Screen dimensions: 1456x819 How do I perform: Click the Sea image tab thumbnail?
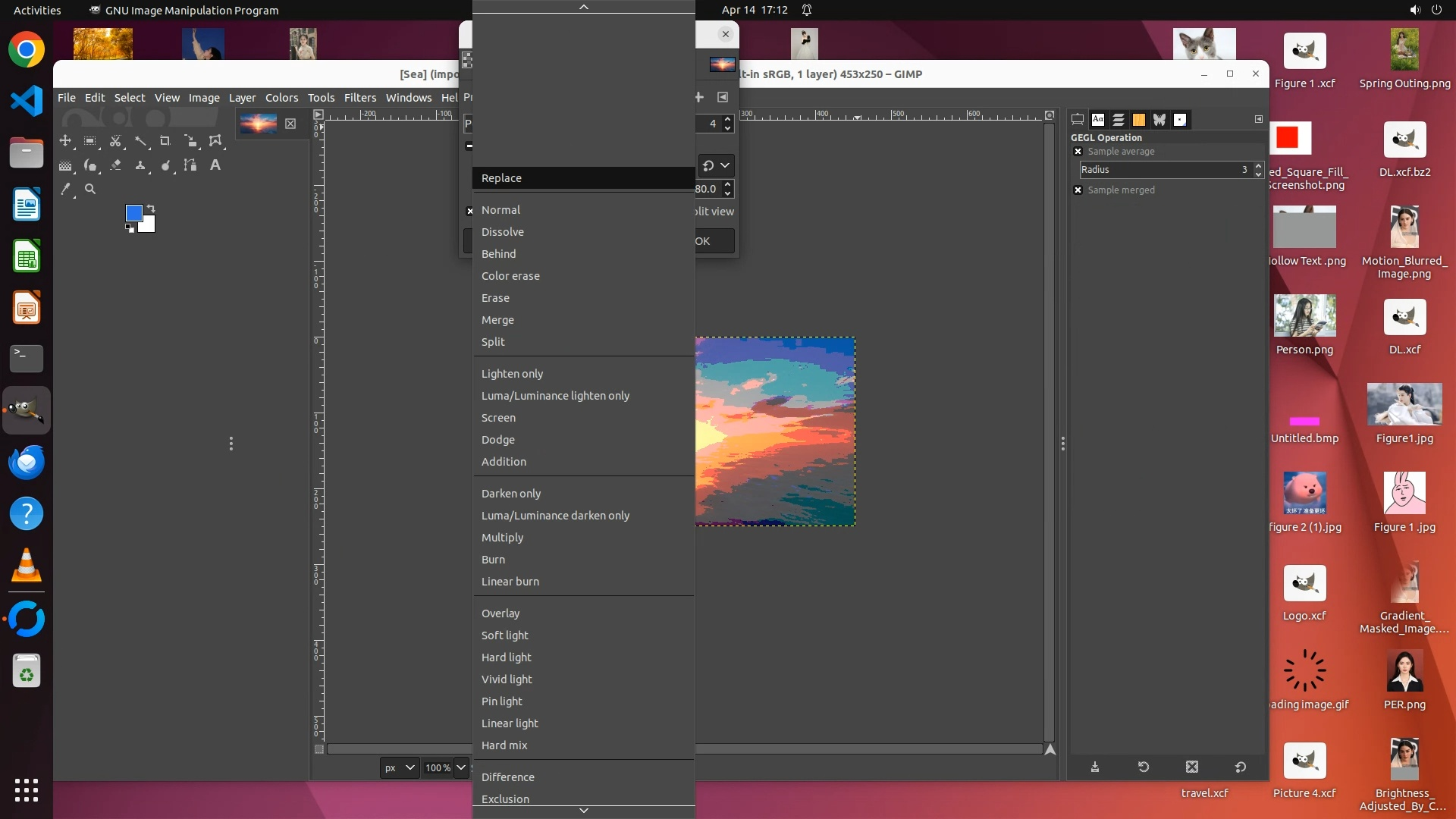click(258, 123)
